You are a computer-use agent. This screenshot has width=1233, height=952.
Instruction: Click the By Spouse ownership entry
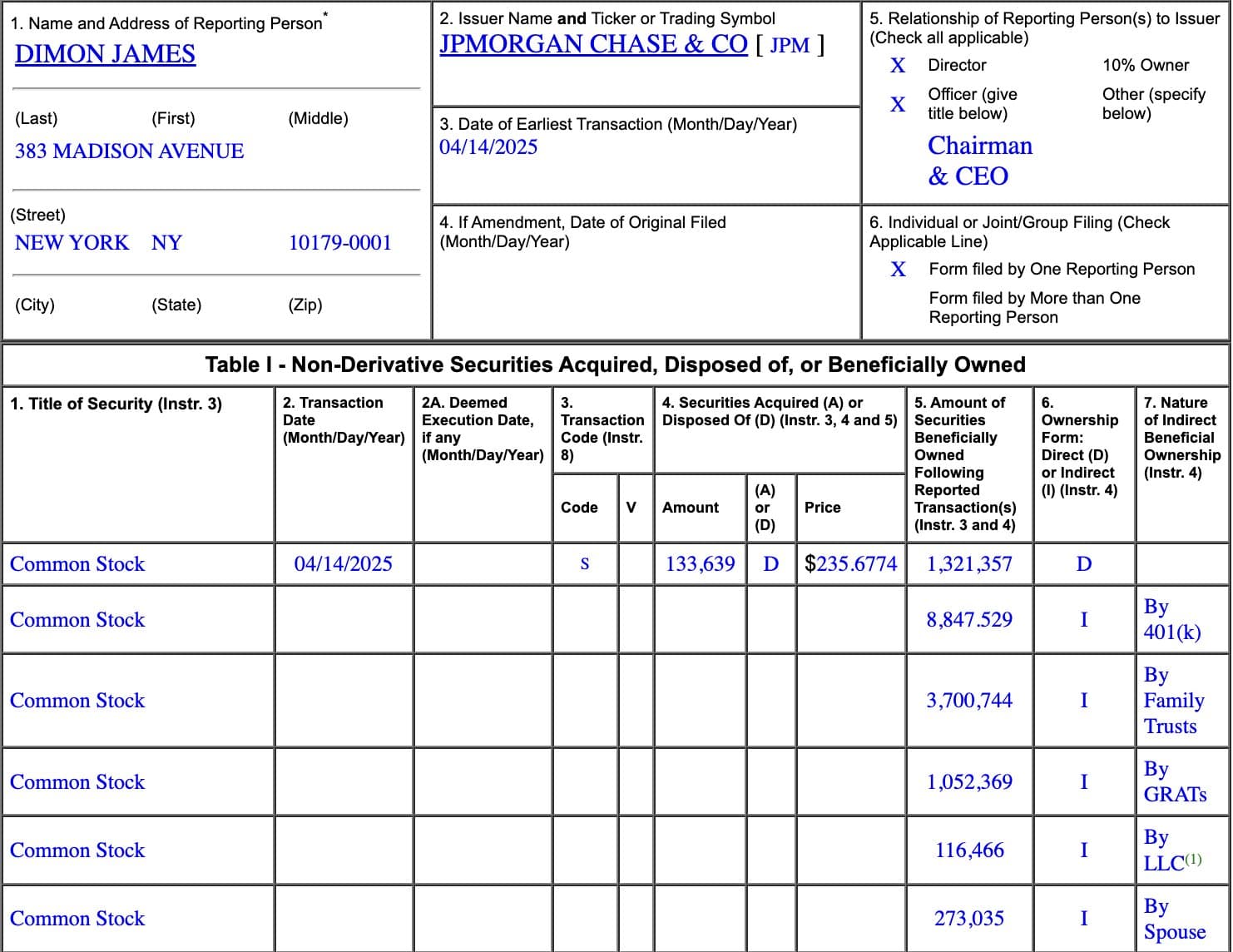pyautogui.click(x=1174, y=919)
